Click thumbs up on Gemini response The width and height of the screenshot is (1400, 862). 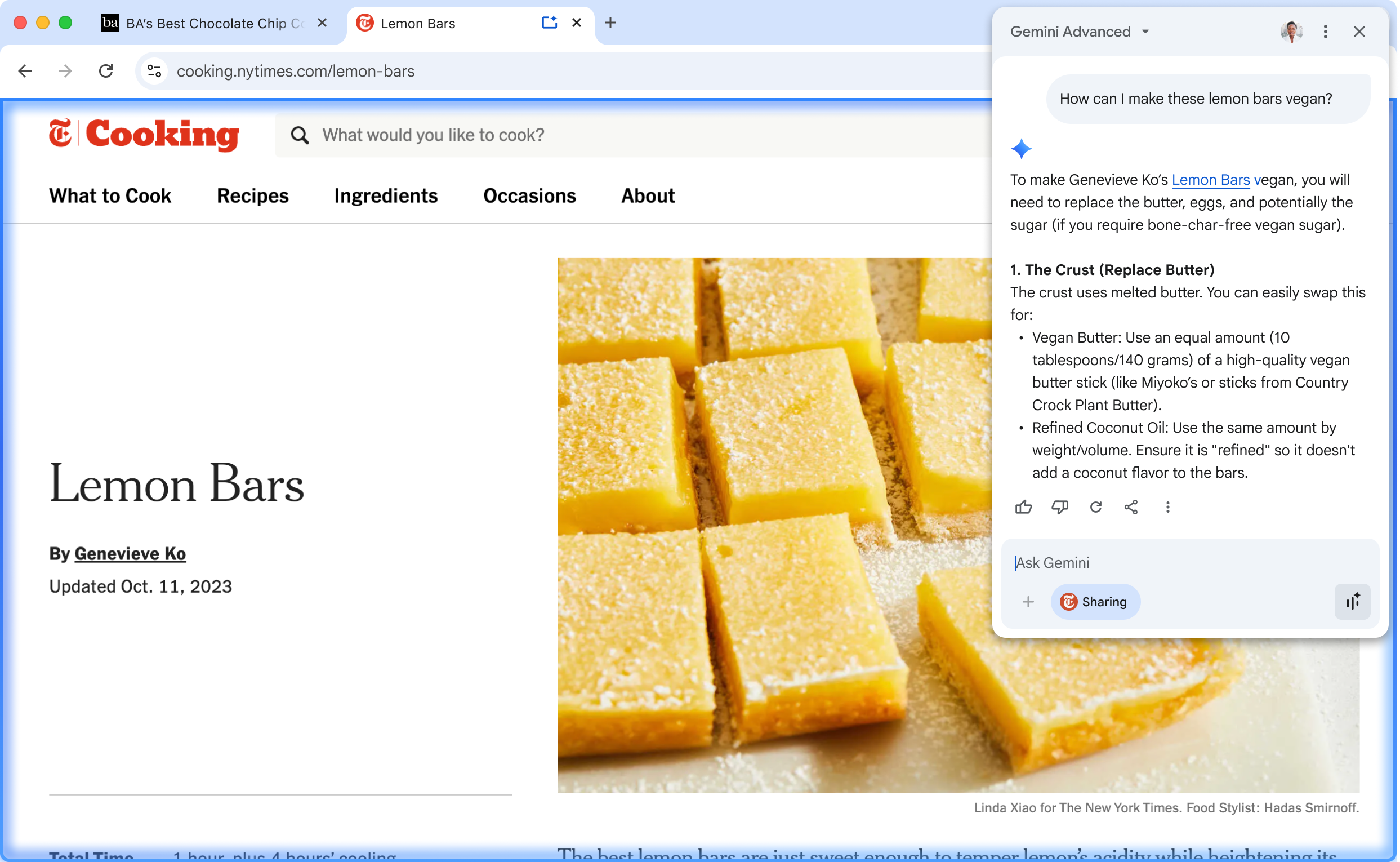(x=1023, y=507)
